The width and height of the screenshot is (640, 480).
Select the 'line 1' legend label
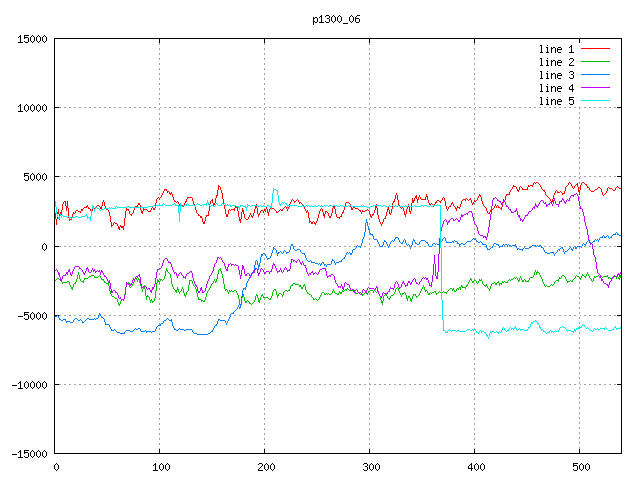(x=557, y=49)
